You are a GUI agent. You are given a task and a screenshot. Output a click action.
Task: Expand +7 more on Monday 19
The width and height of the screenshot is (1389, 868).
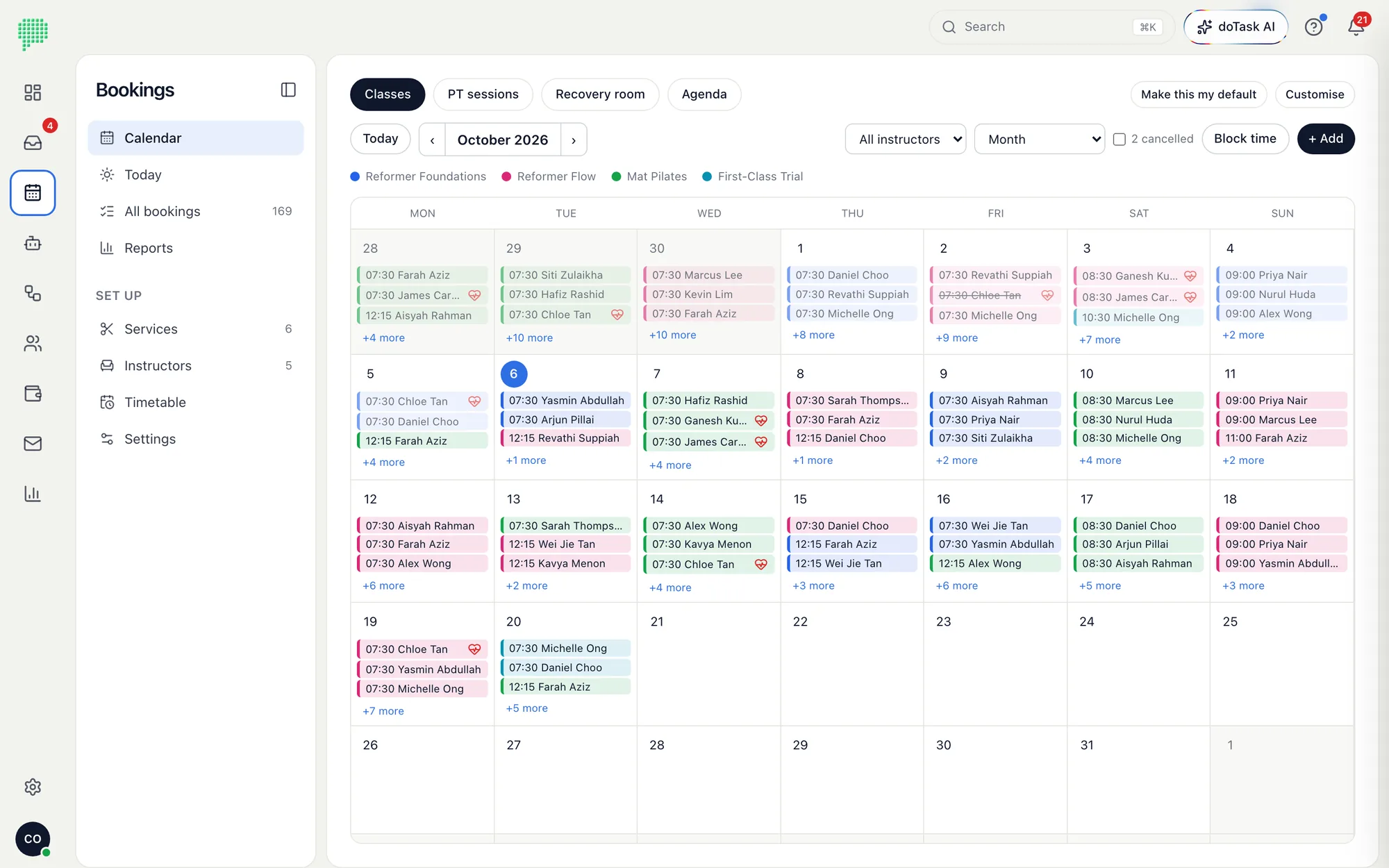tap(383, 711)
